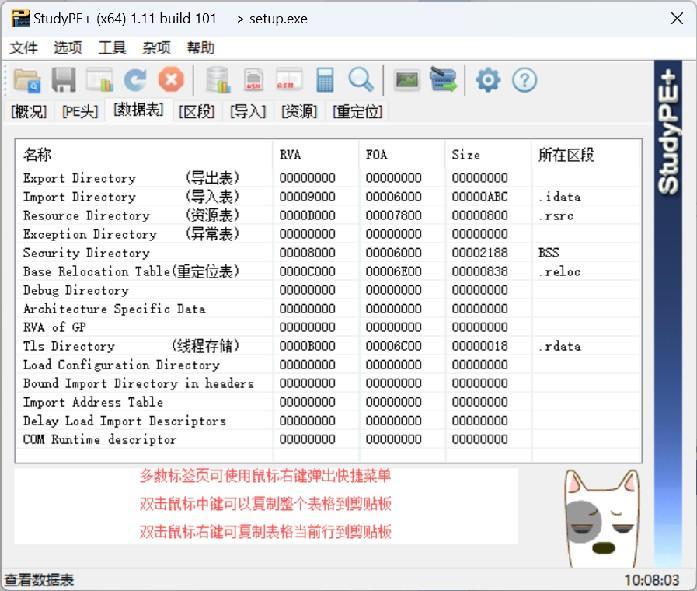Select the Resource Directory row
697x591 pixels.
tap(328, 216)
